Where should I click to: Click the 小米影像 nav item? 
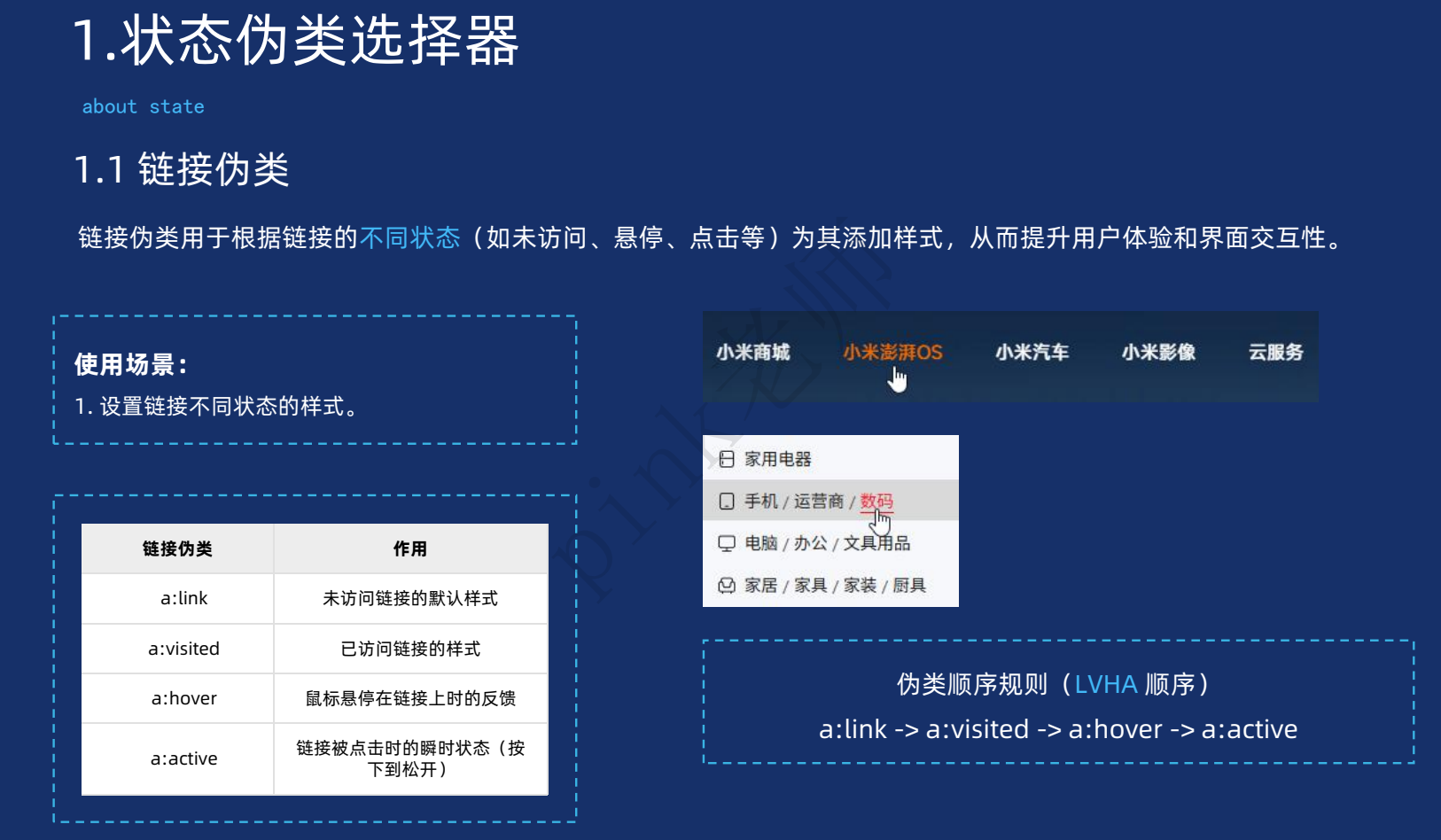pos(1158,353)
